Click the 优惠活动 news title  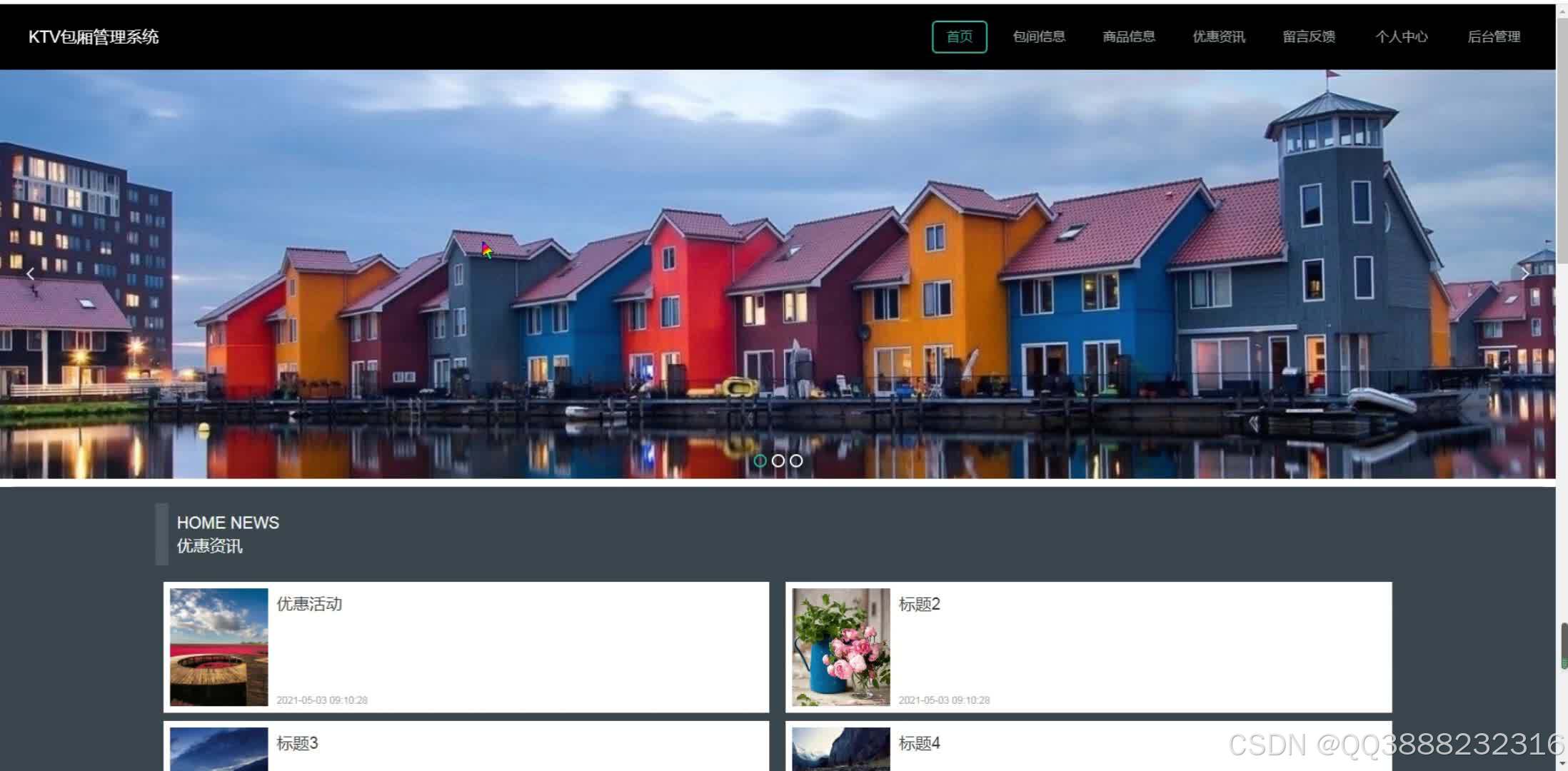tap(309, 605)
